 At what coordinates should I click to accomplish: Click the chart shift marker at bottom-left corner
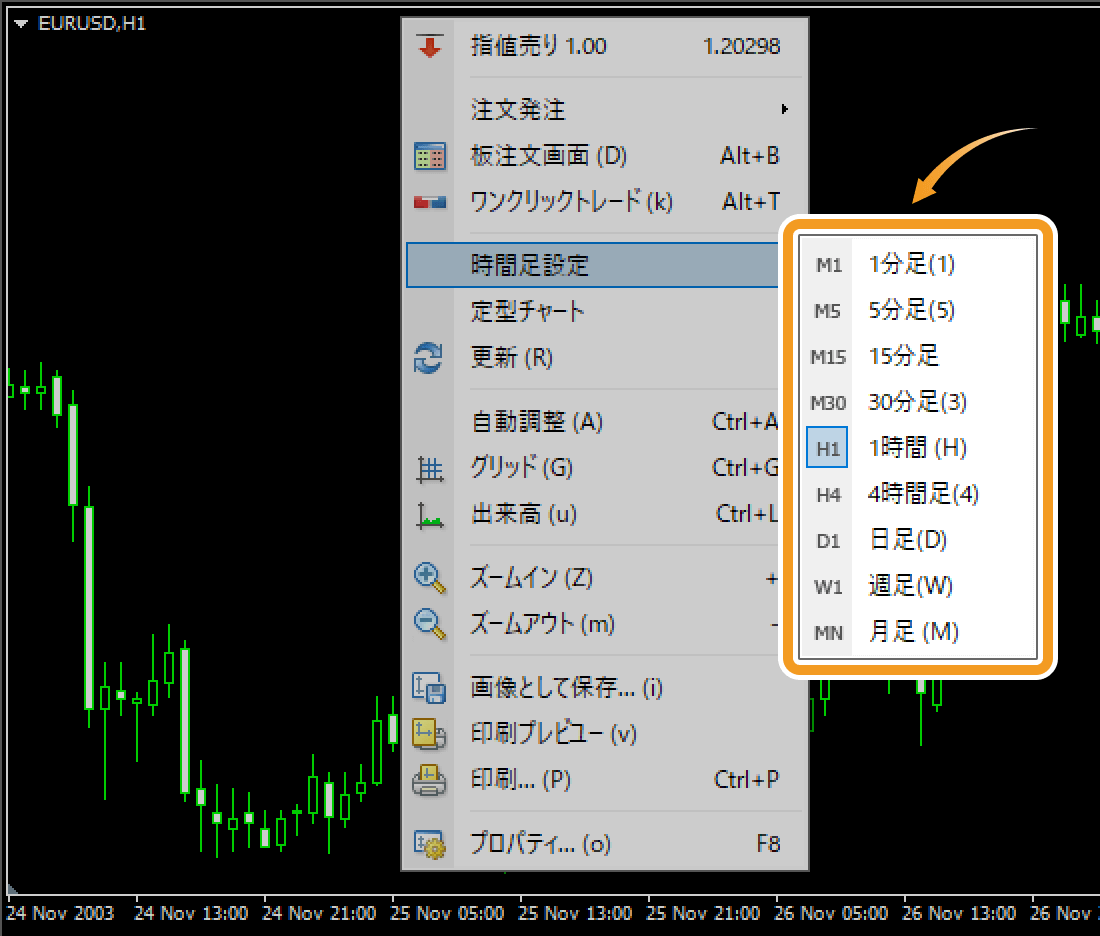[12, 889]
